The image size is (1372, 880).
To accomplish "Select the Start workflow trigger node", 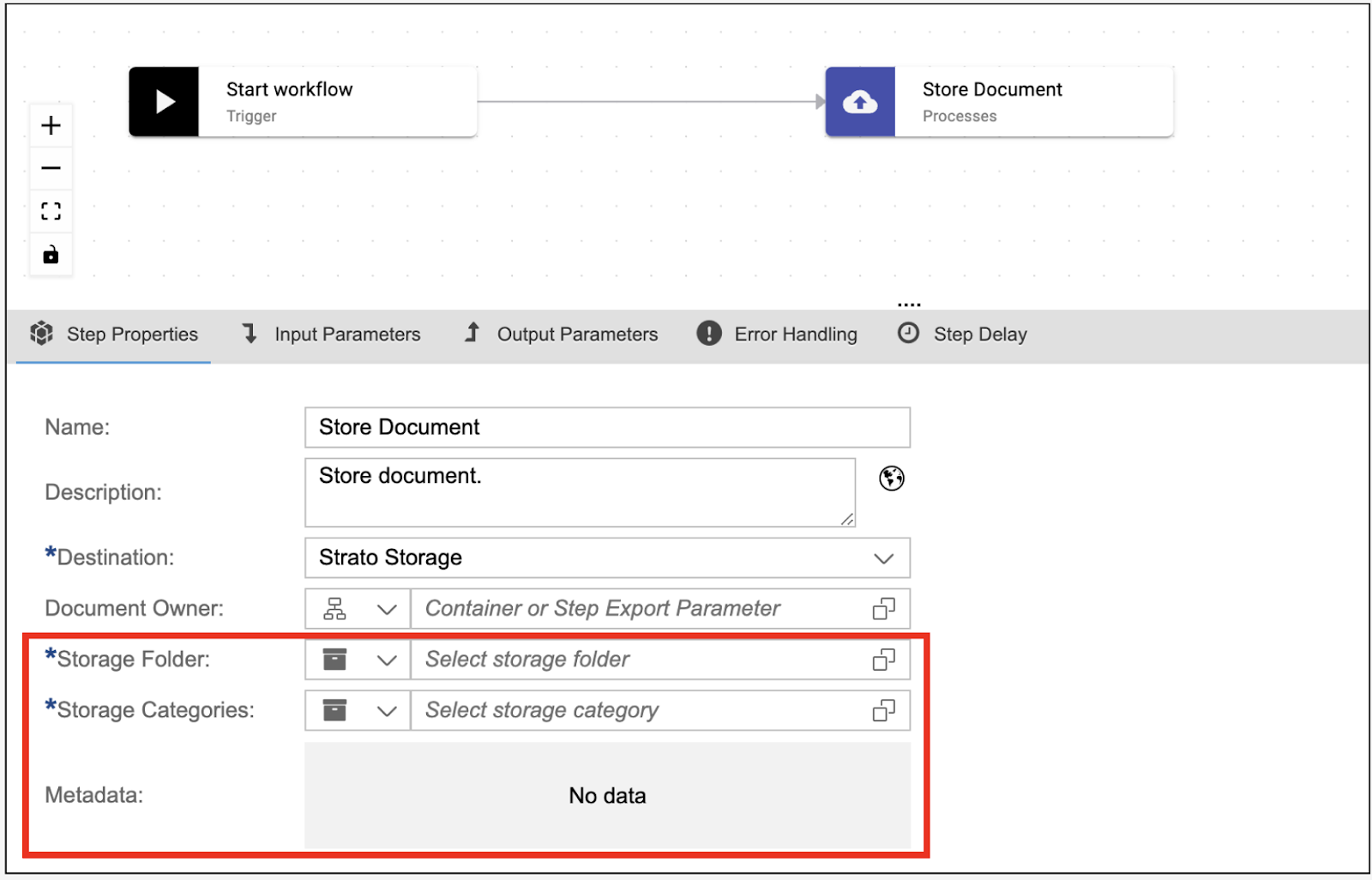I will tap(303, 102).
